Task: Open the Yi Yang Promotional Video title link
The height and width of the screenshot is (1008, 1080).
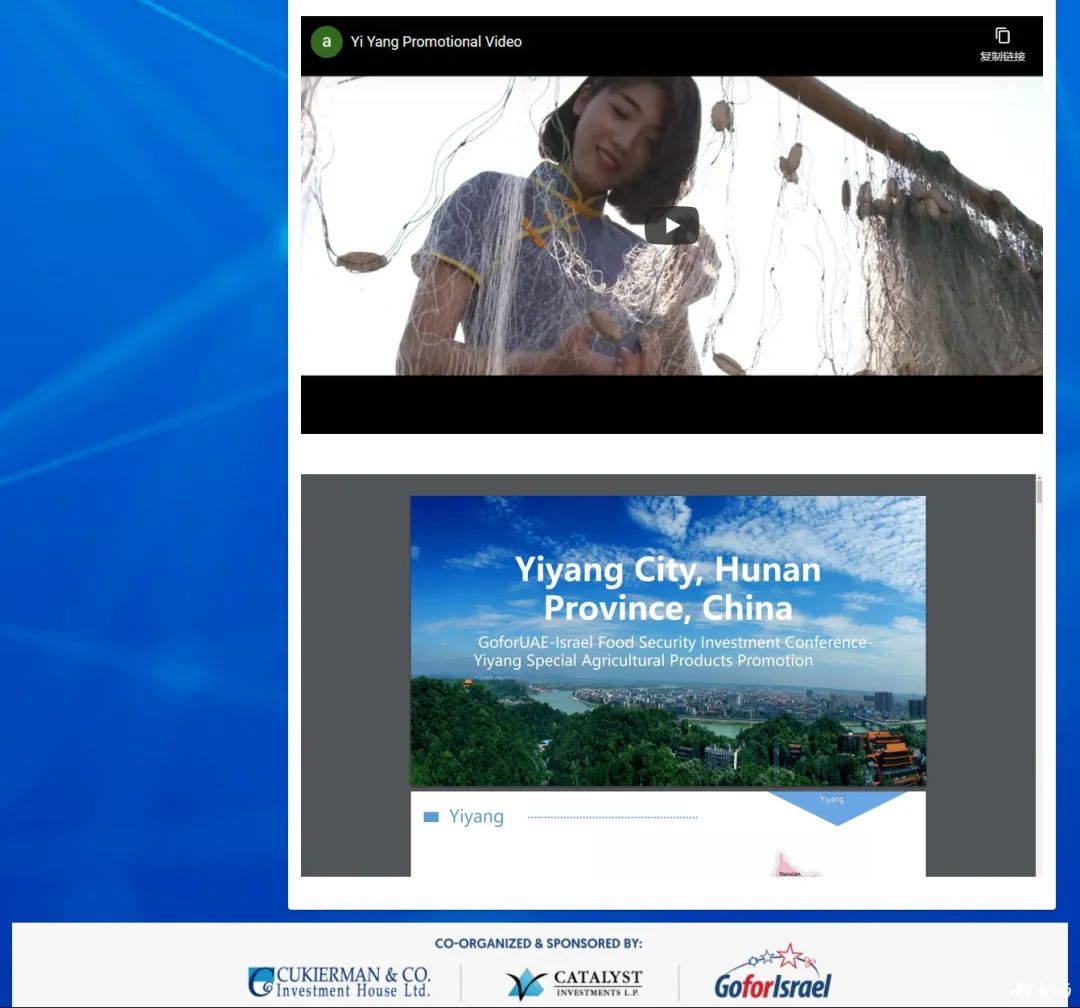Action: (x=436, y=42)
